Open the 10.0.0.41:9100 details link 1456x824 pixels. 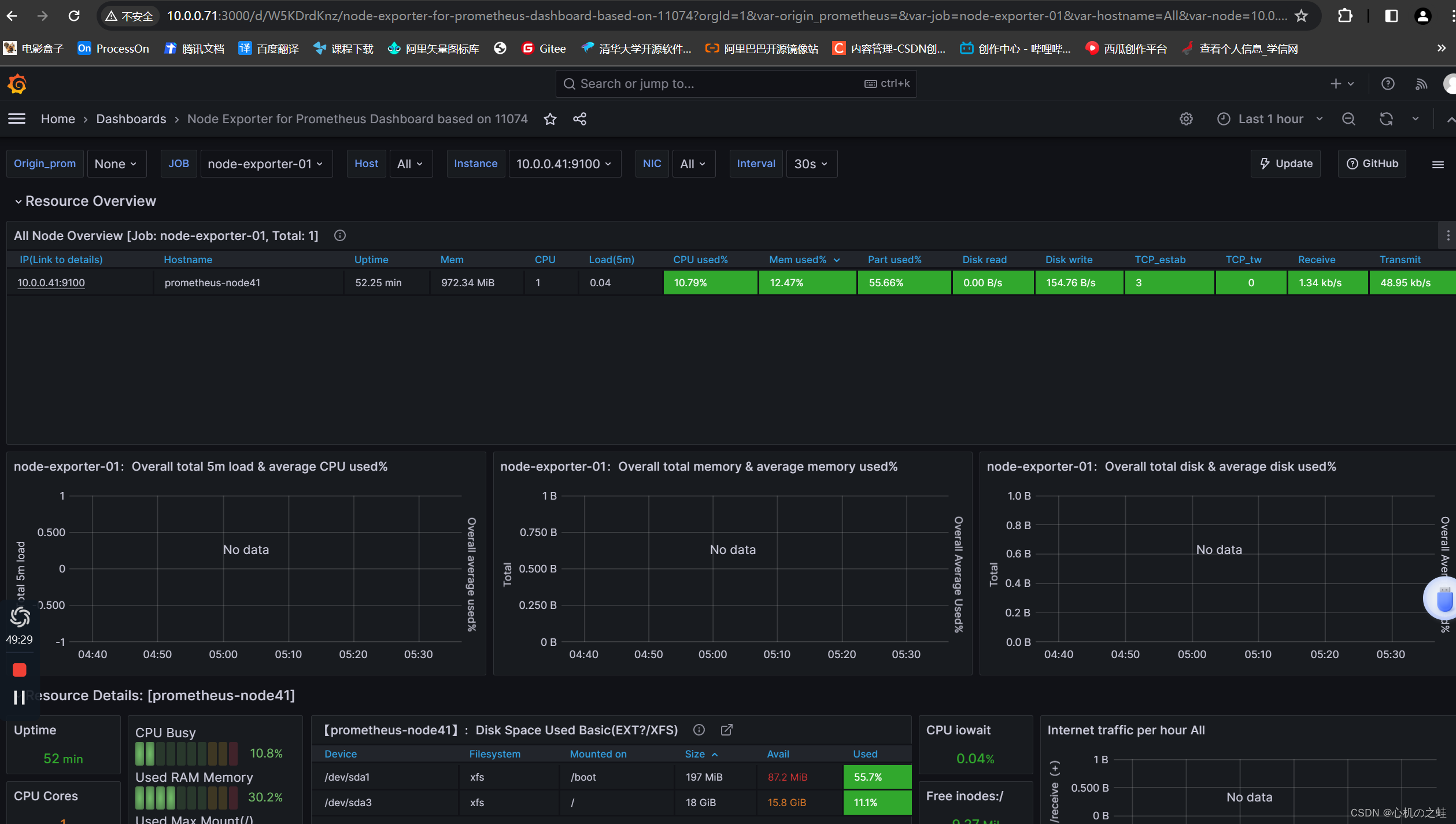51,283
